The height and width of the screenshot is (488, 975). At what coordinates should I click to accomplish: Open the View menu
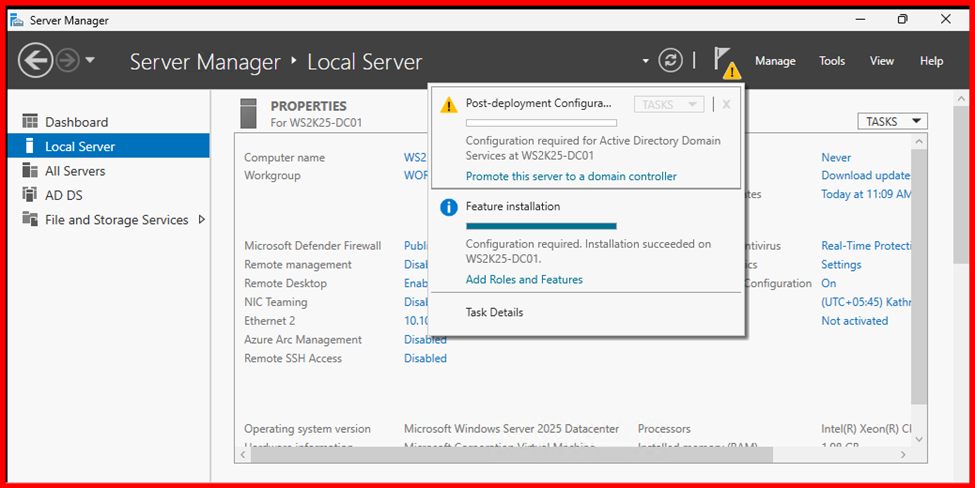(x=881, y=61)
